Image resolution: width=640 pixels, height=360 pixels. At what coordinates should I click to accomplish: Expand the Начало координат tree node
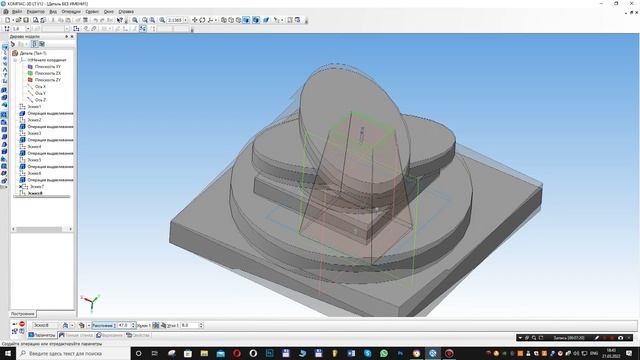click(x=16, y=60)
